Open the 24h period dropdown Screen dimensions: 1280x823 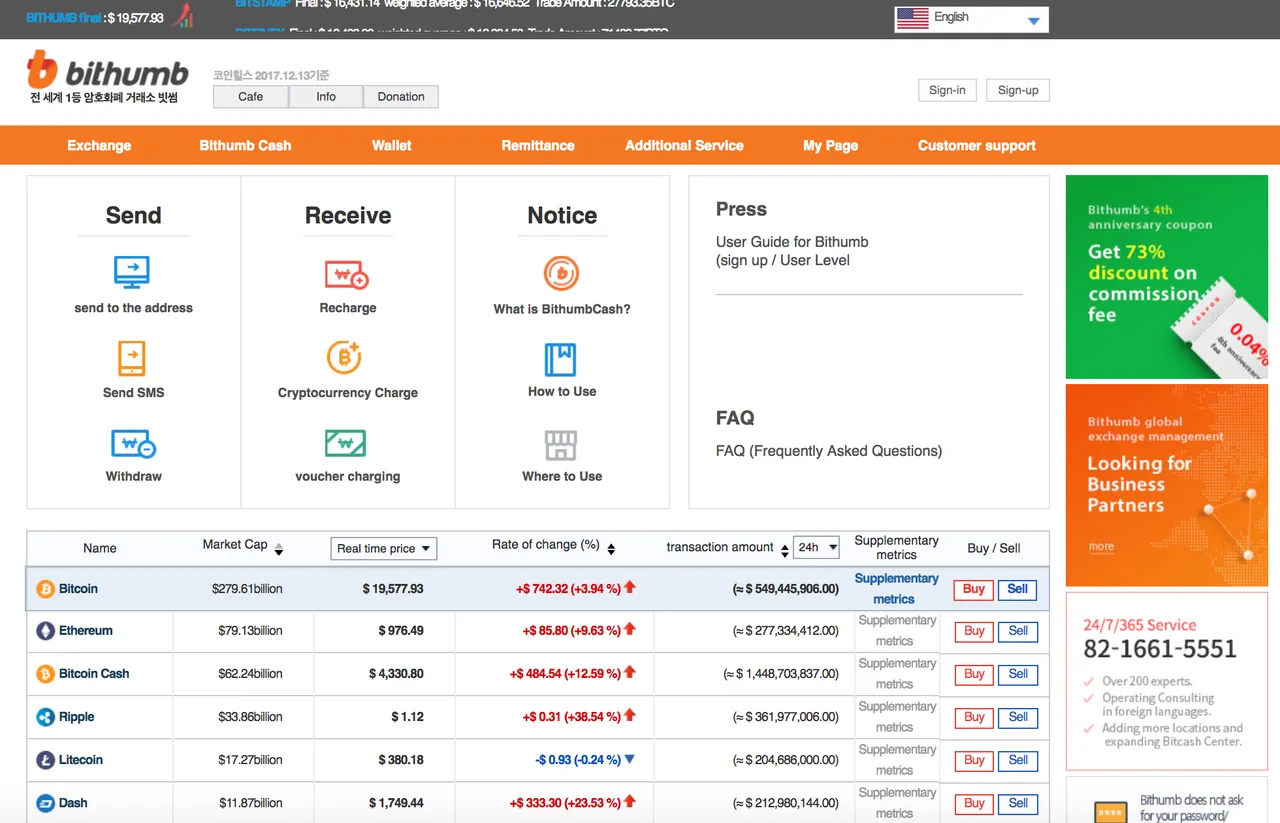coord(817,547)
